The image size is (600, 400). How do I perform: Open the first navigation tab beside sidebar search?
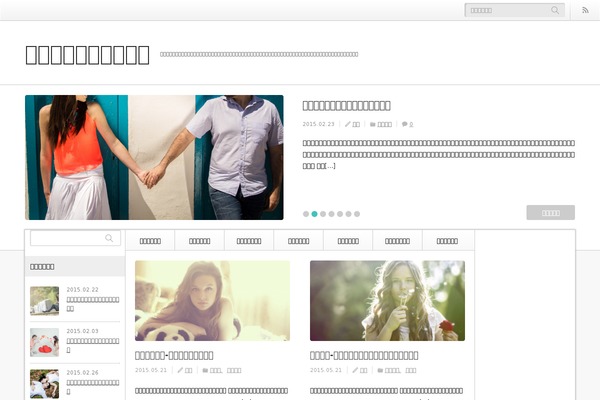(150, 241)
